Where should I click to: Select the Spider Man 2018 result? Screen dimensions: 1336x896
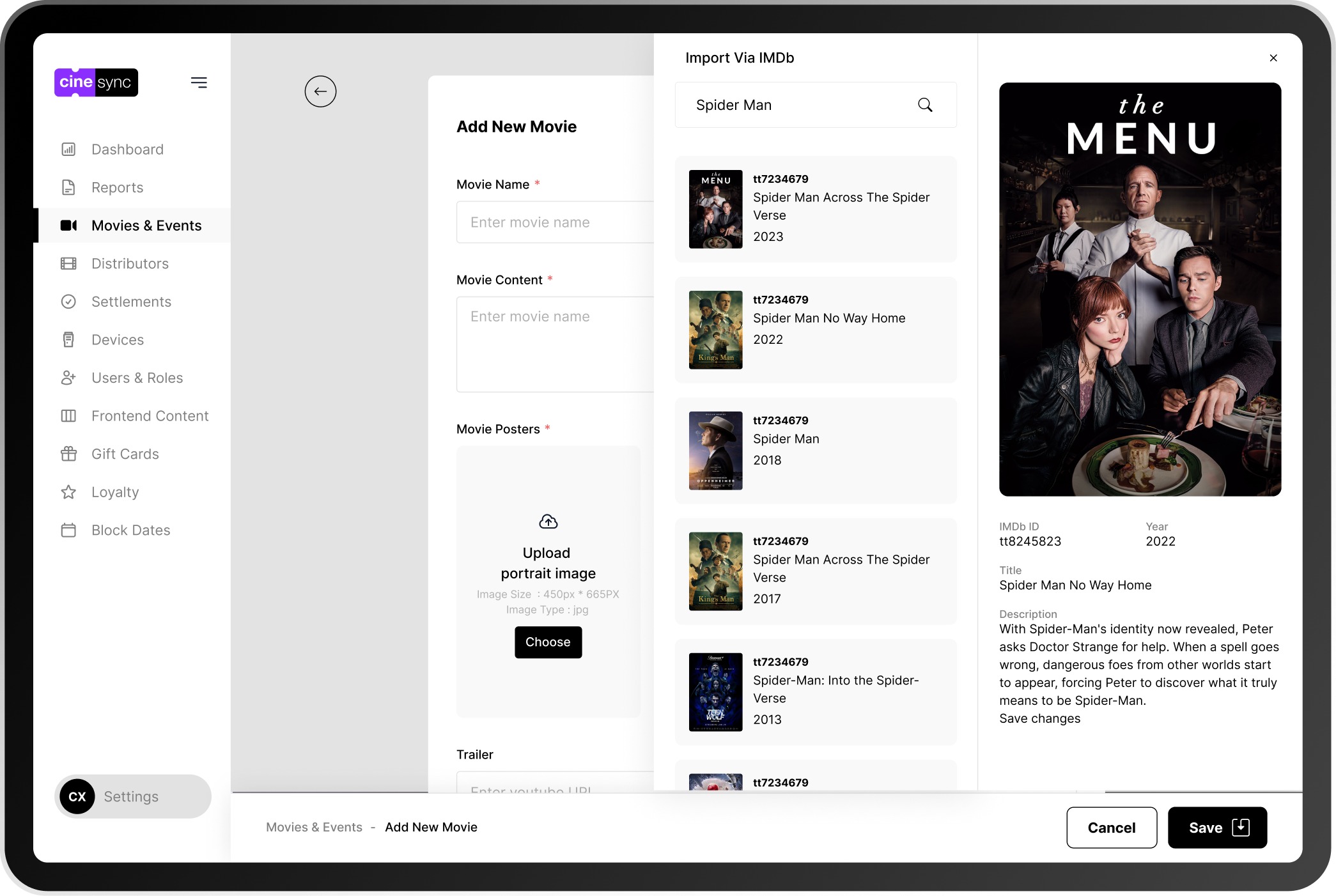pyautogui.click(x=815, y=451)
